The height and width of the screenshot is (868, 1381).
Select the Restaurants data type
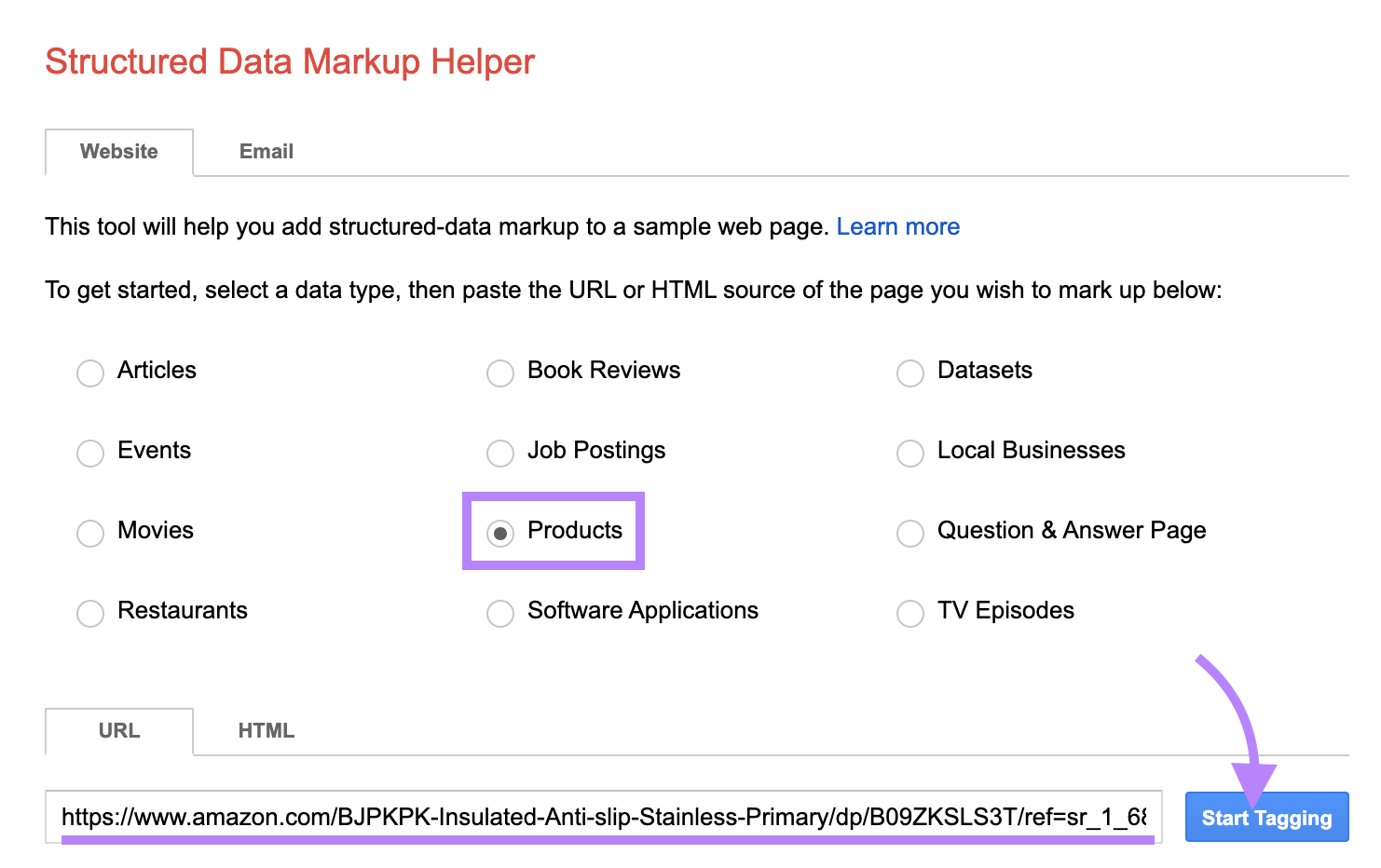pos(89,614)
